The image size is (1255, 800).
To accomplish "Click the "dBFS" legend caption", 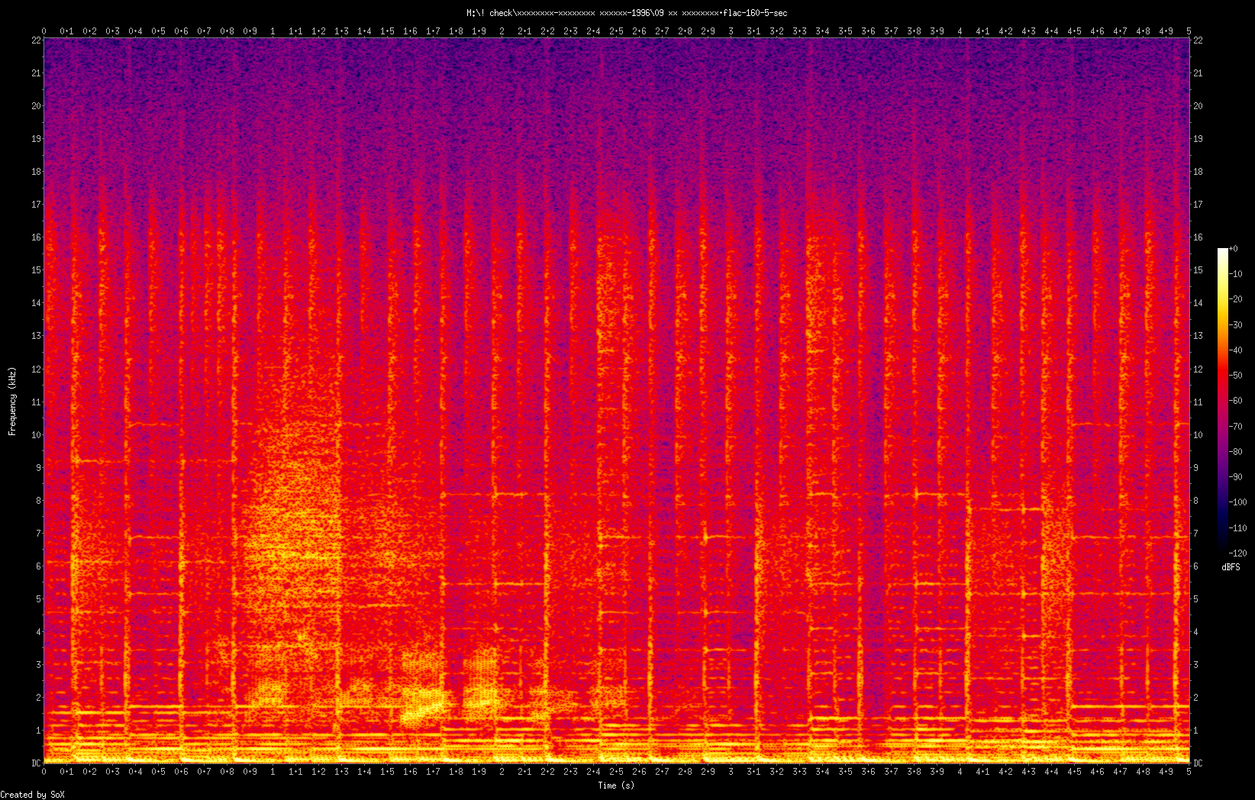I will pyautogui.click(x=1230, y=567).
